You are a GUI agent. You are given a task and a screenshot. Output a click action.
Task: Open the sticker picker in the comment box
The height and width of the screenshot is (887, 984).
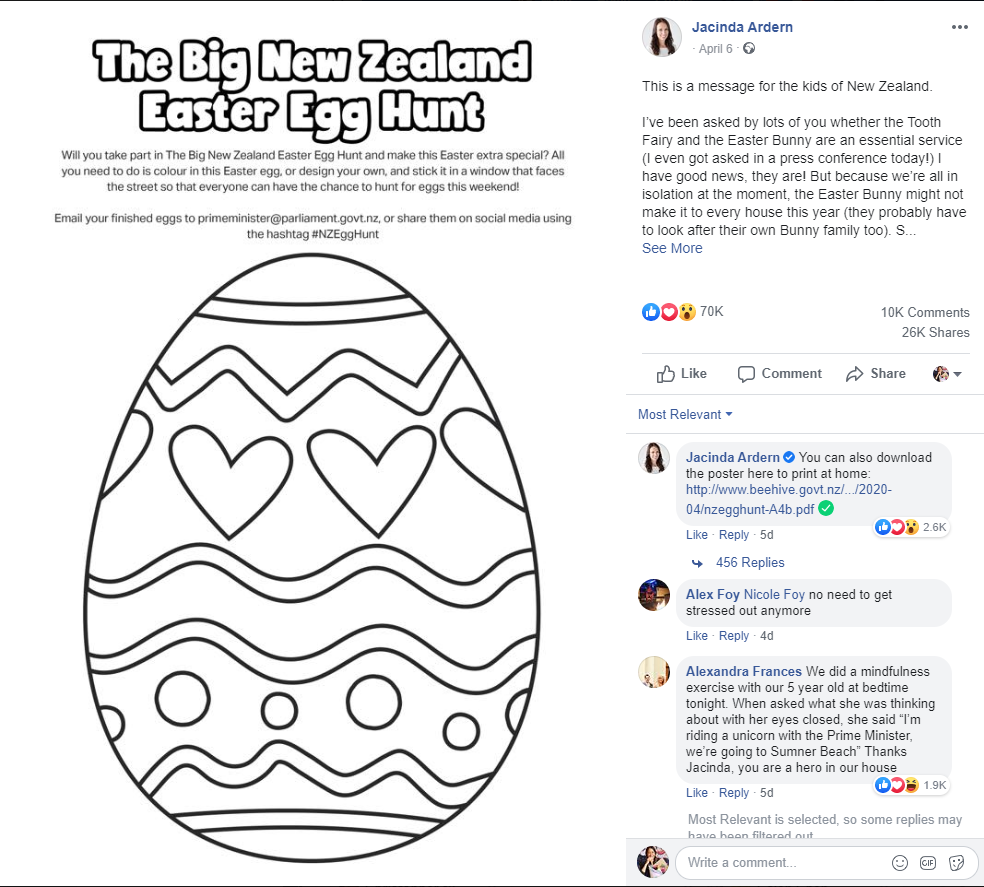pos(956,862)
